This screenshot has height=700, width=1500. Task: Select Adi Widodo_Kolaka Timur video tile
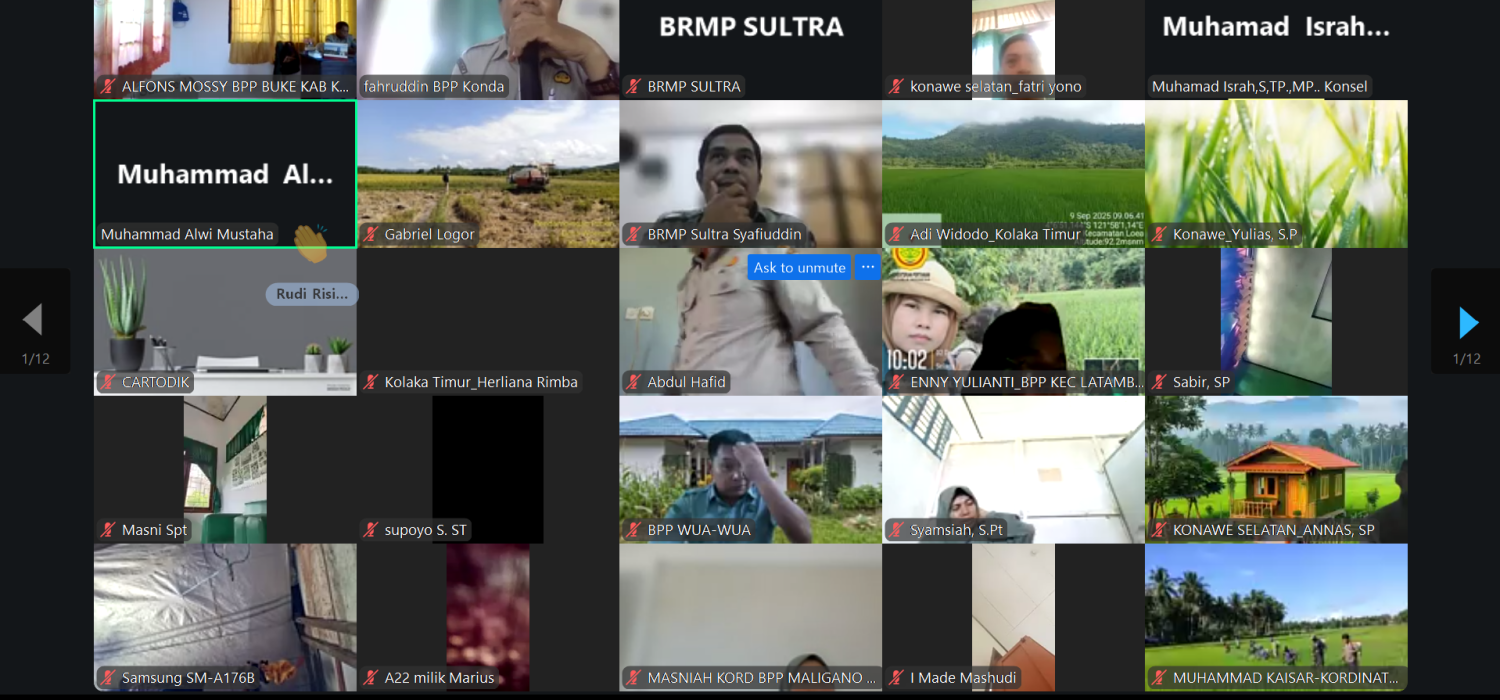point(1013,174)
